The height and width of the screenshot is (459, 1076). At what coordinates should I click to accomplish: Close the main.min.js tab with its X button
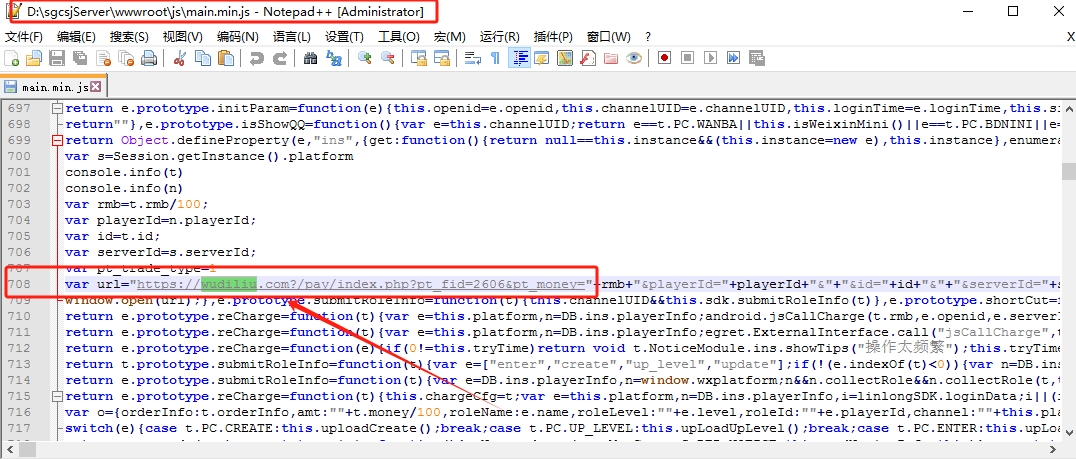click(95, 86)
